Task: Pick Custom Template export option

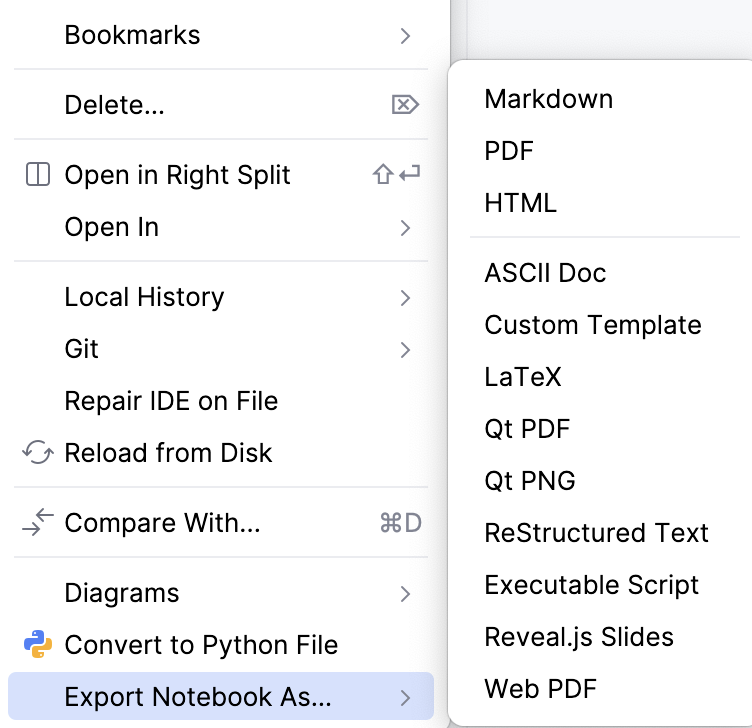Action: pyautogui.click(x=593, y=325)
